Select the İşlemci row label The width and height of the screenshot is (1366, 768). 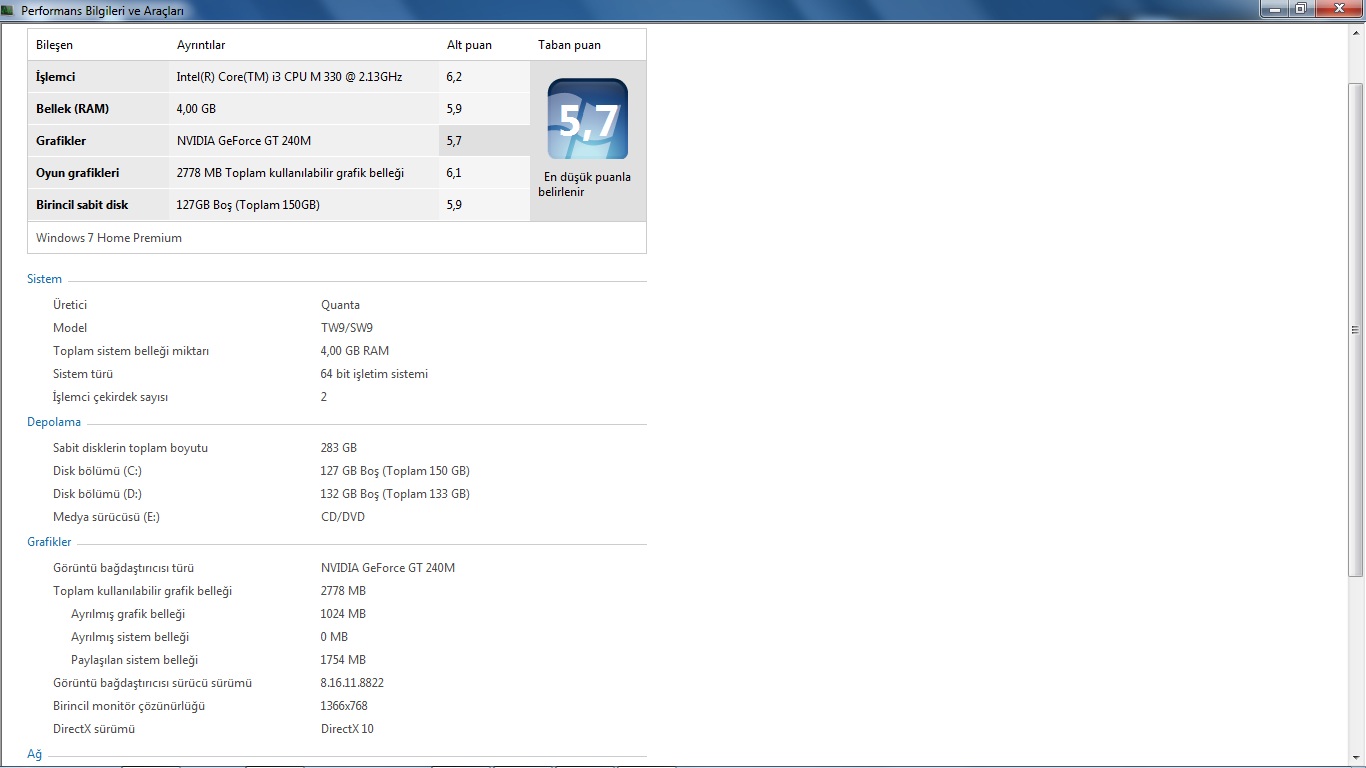pos(55,77)
